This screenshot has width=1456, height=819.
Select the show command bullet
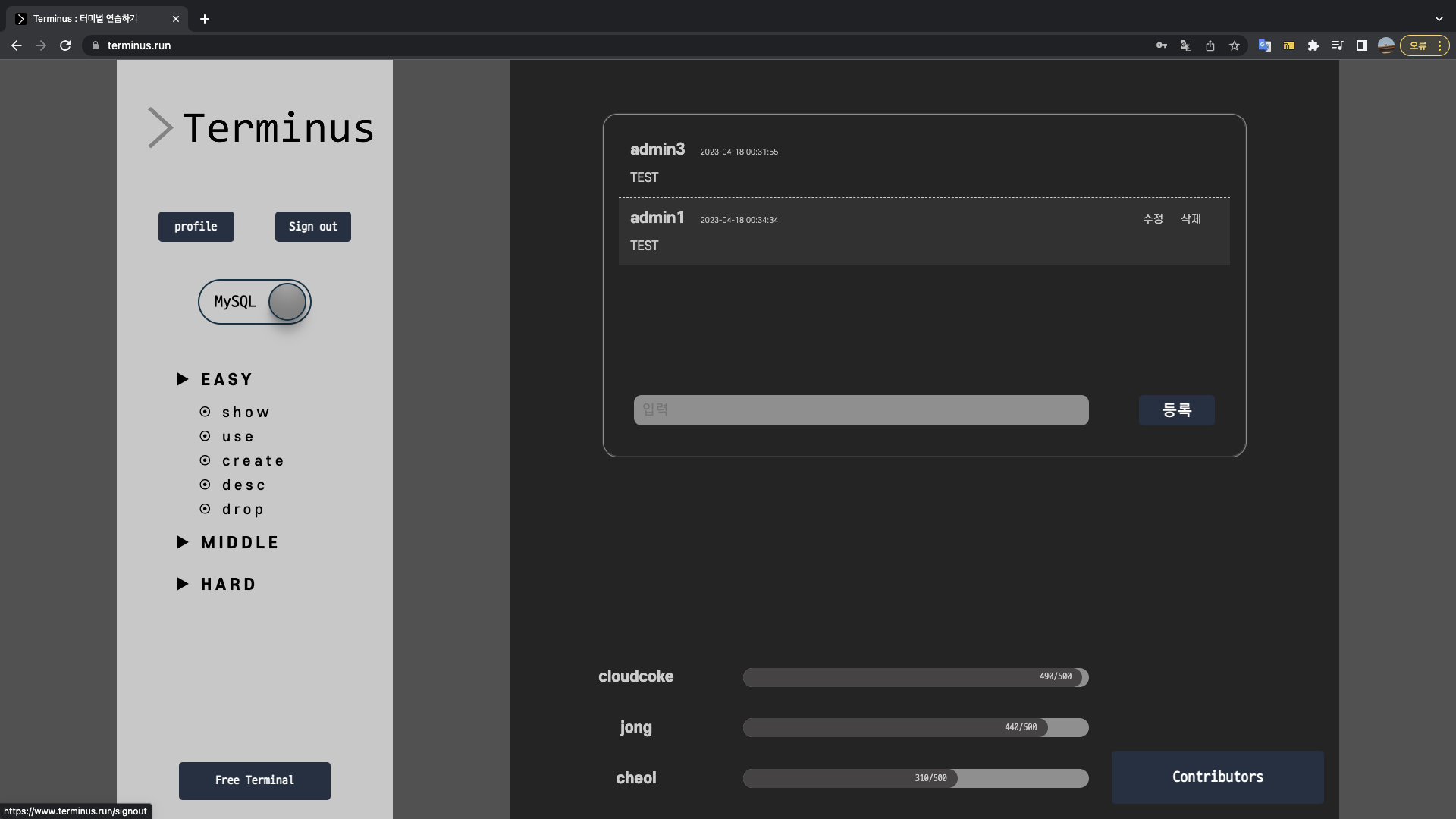205,412
